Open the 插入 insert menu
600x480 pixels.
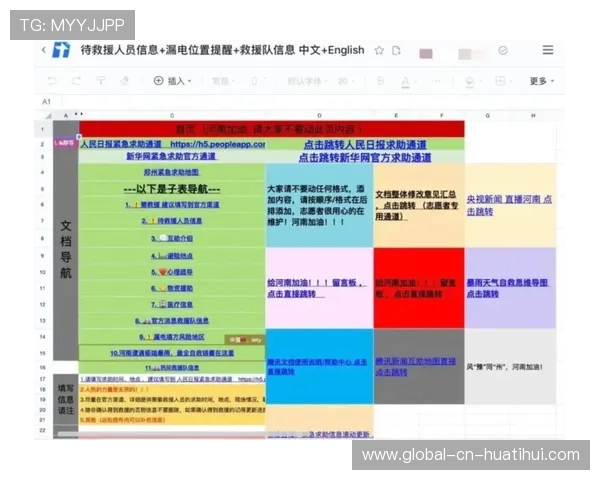[x=172, y=81]
